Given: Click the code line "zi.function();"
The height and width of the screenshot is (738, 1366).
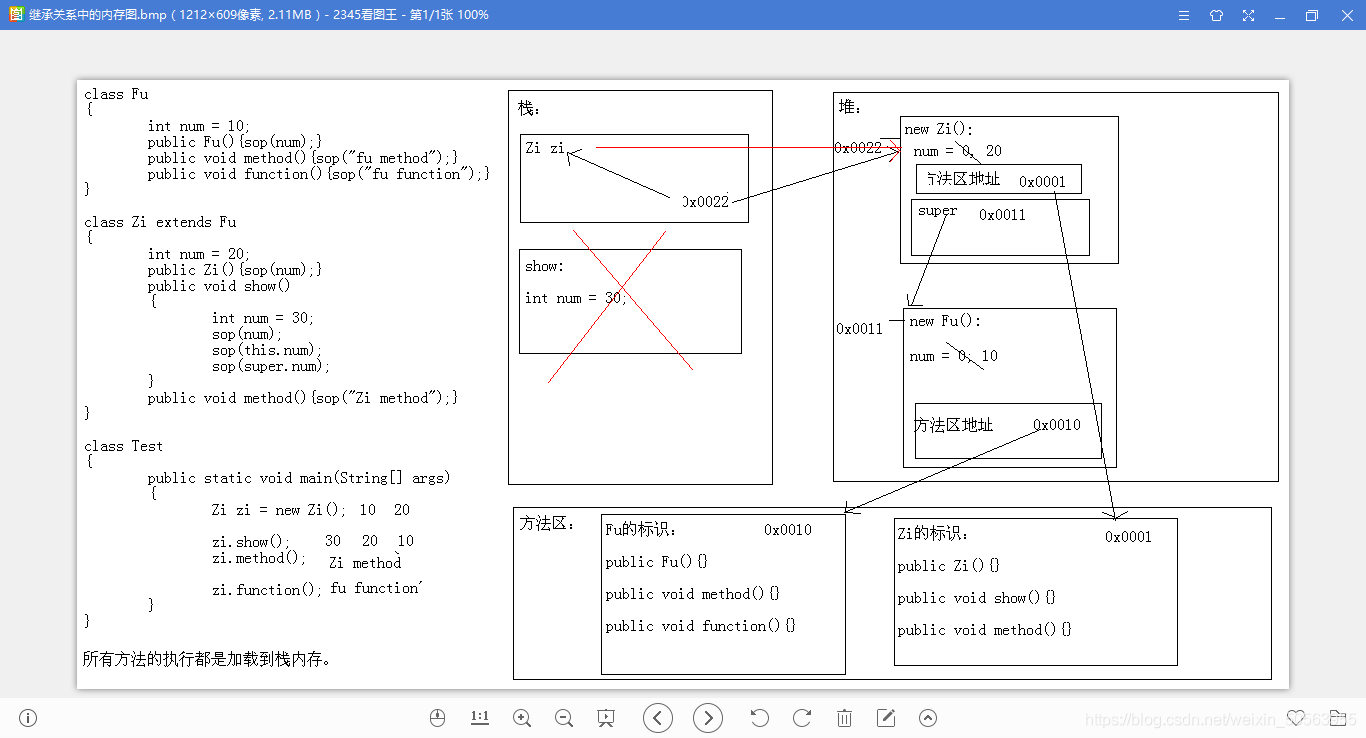Looking at the screenshot, I should 268,590.
